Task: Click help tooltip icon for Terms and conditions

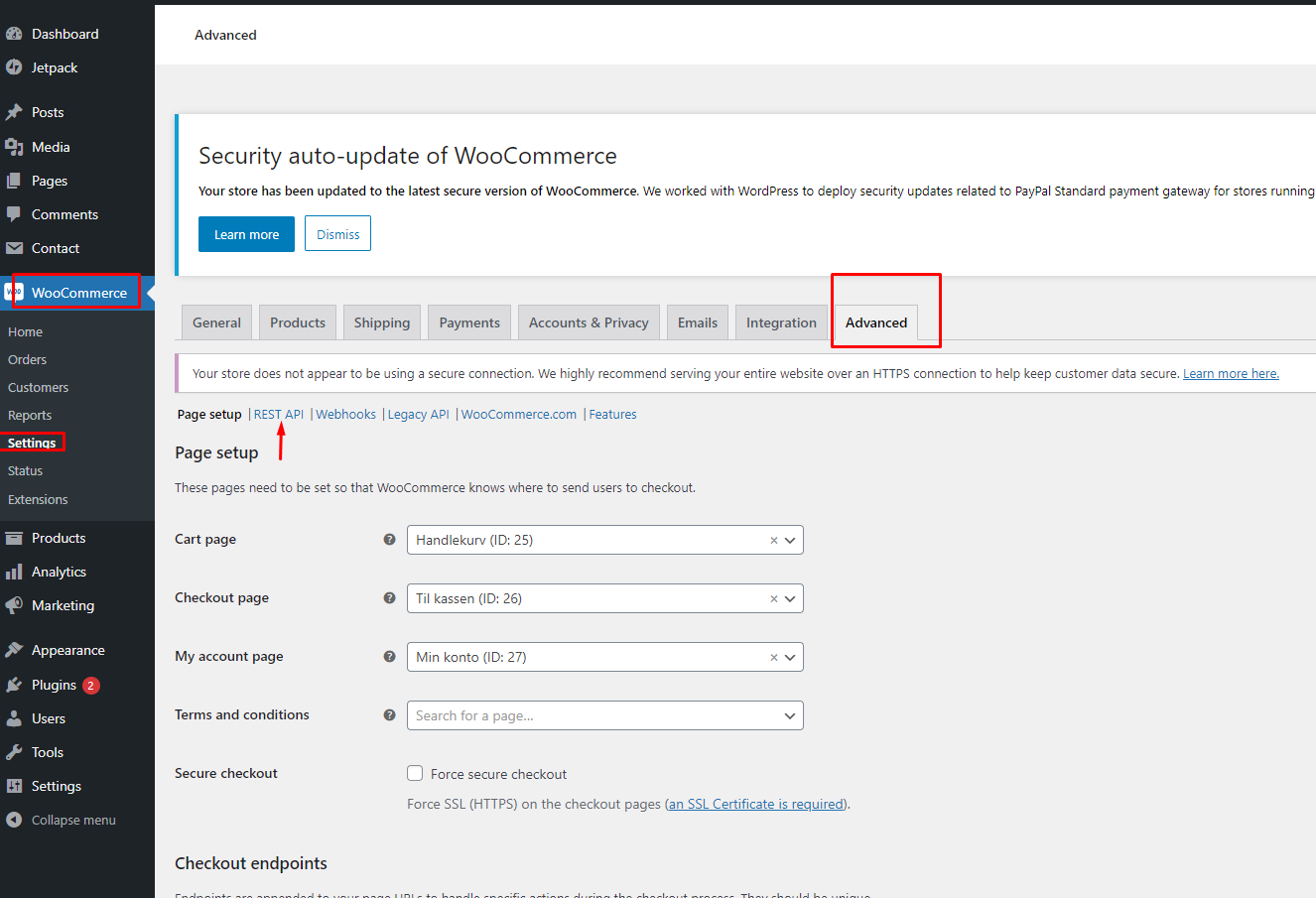Action: 389,715
